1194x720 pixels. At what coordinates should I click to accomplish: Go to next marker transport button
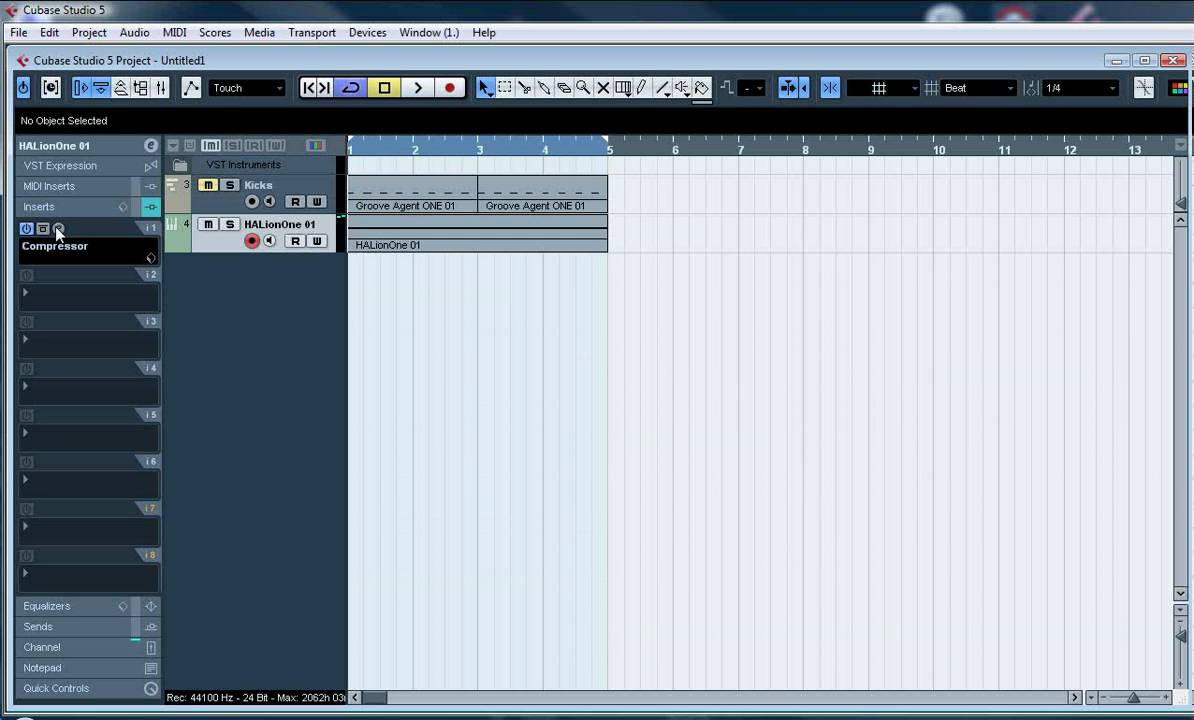click(324, 88)
